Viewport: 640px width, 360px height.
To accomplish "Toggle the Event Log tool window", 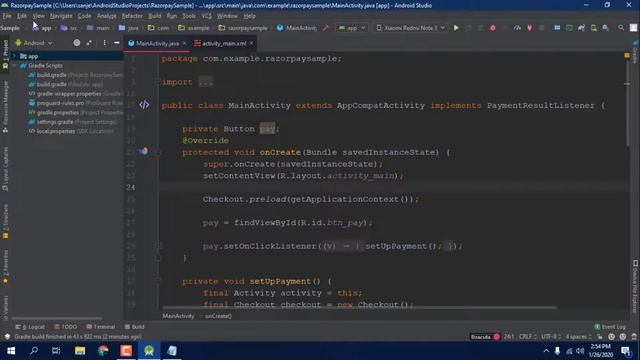I will click(x=610, y=327).
